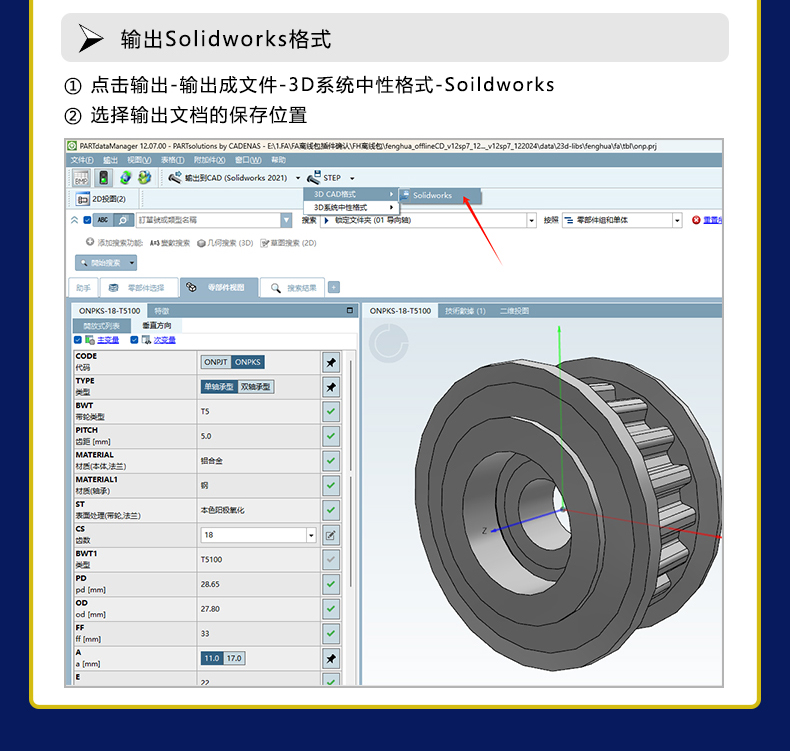Open the CS tooth count dropdown
790x751 pixels.
pyautogui.click(x=311, y=535)
